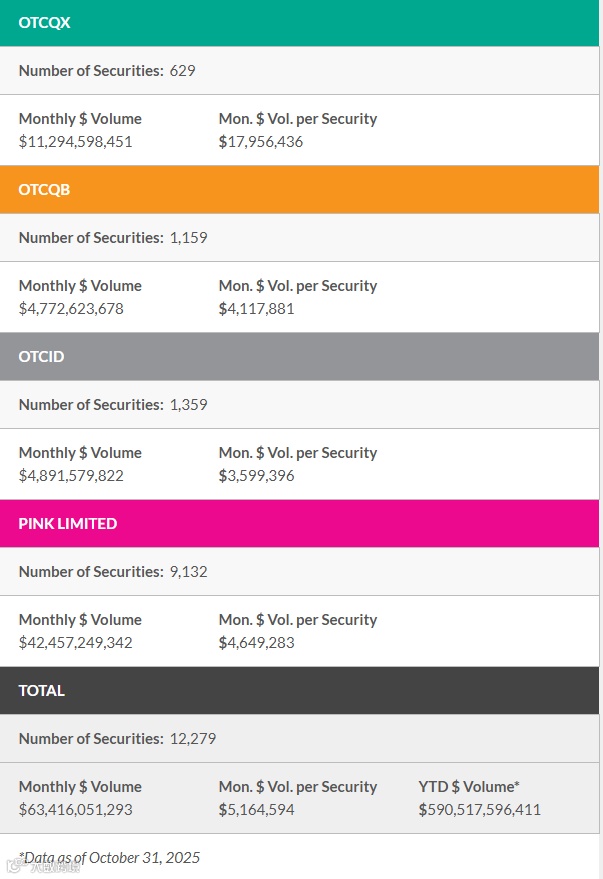The height and width of the screenshot is (879, 603).
Task: Click OTCQX Number of Securities value 629
Action: 183,71
